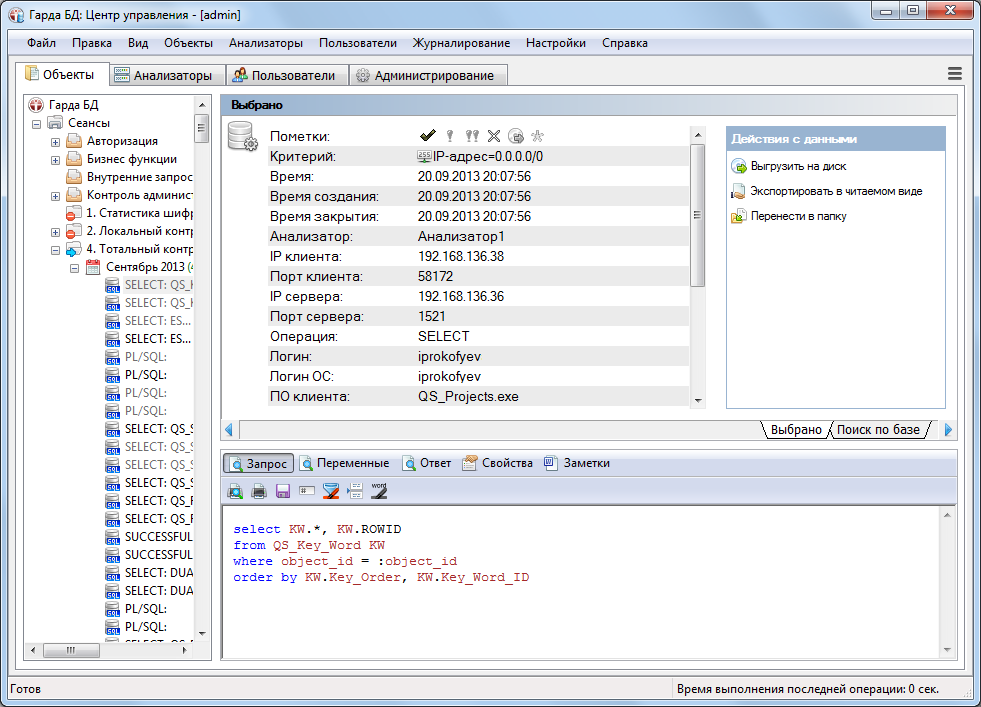
Task: Collapse the Сентябрь 2013 tree node
Action: click(x=74, y=267)
